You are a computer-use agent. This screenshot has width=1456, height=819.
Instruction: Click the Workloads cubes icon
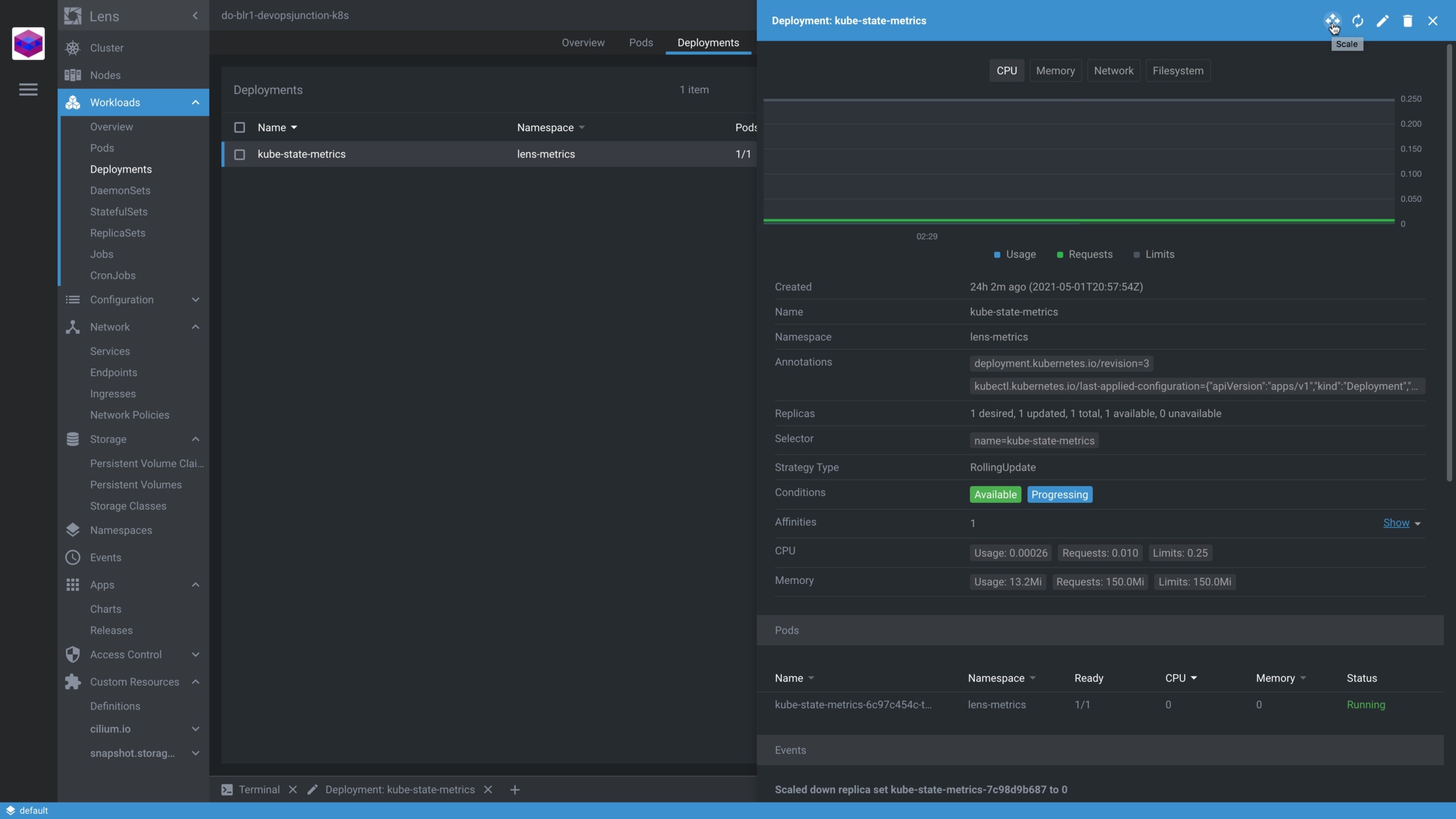[73, 102]
